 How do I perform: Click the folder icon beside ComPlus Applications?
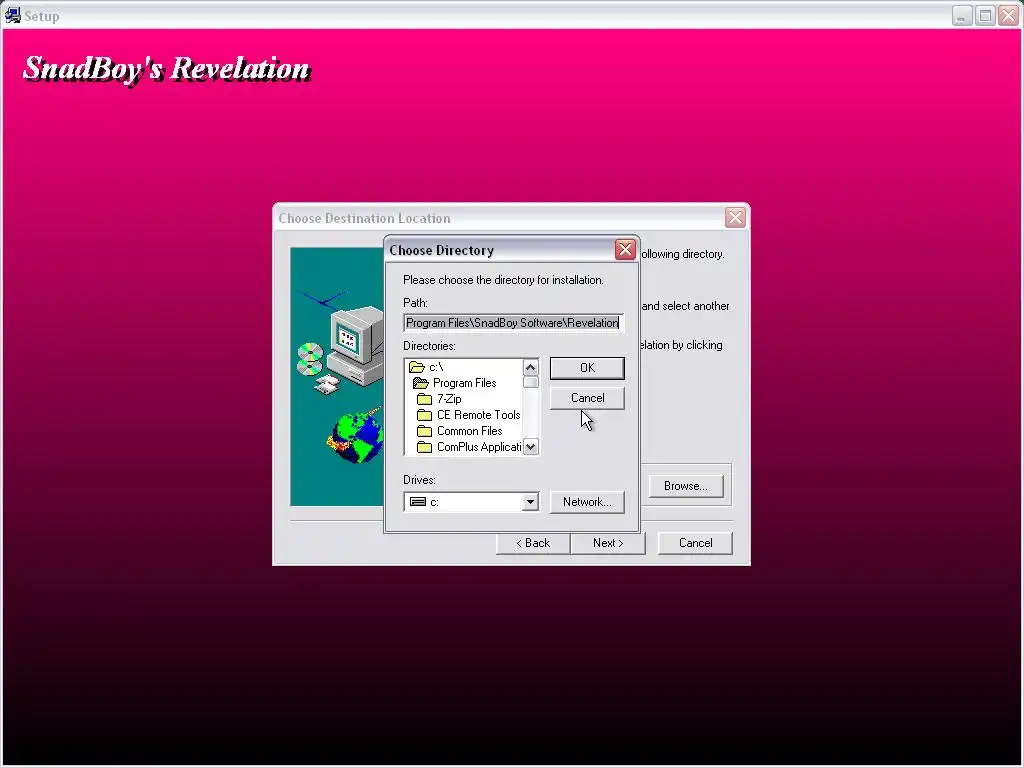424,447
